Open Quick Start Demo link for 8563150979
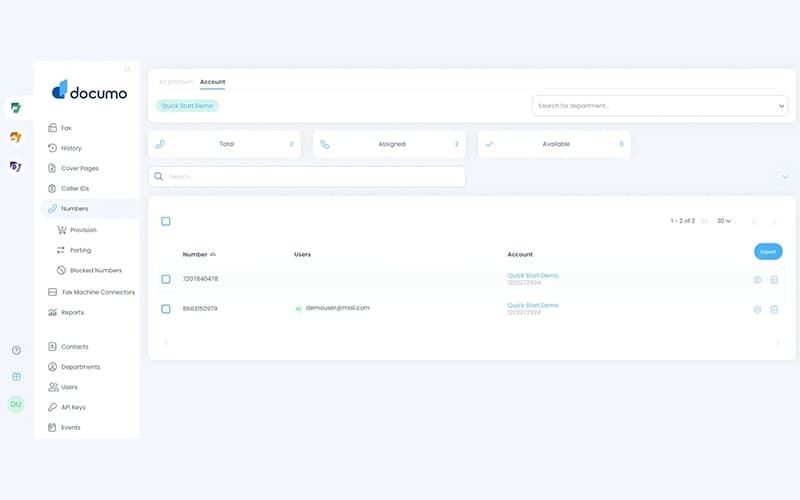800x500 pixels. click(533, 305)
